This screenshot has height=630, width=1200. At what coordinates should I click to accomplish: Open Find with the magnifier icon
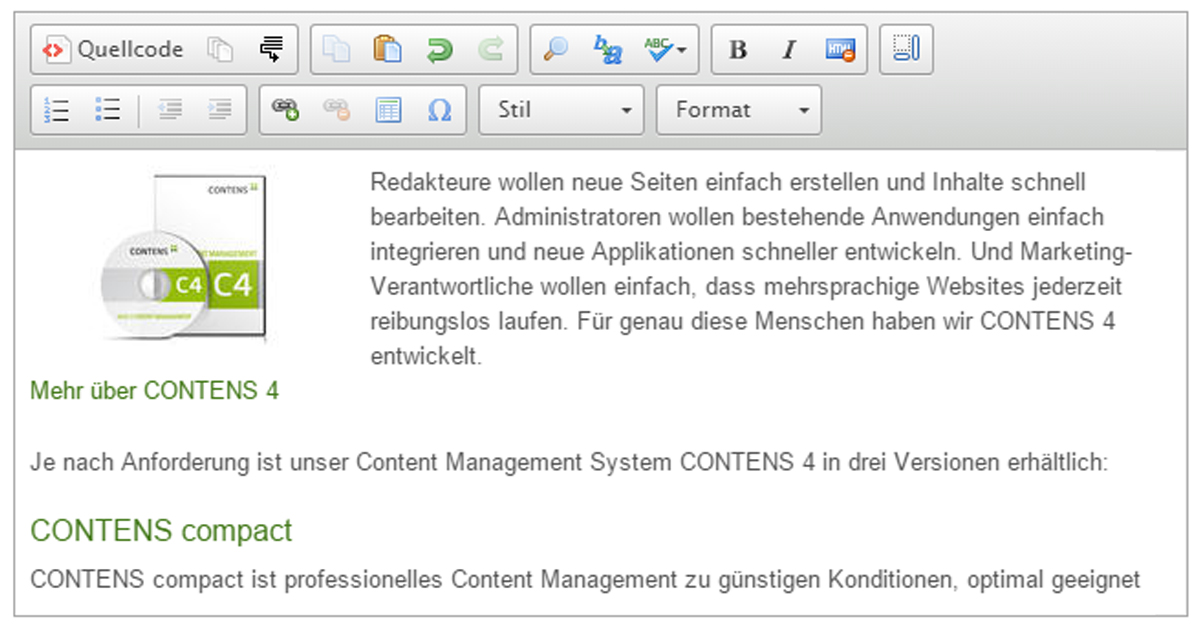(556, 50)
